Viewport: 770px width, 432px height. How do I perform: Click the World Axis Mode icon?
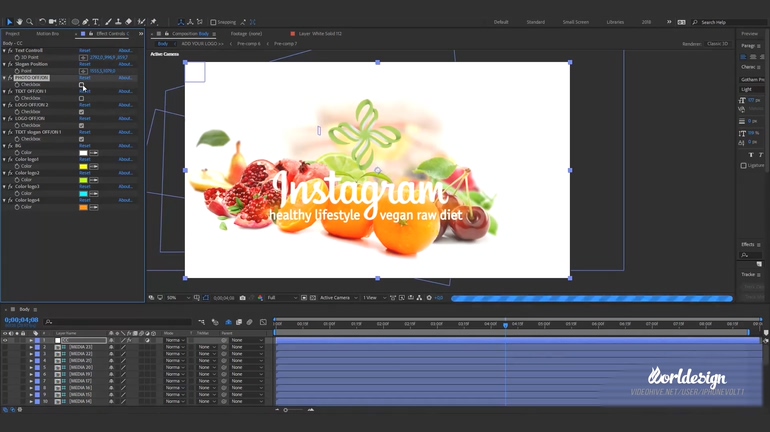tap(190, 22)
